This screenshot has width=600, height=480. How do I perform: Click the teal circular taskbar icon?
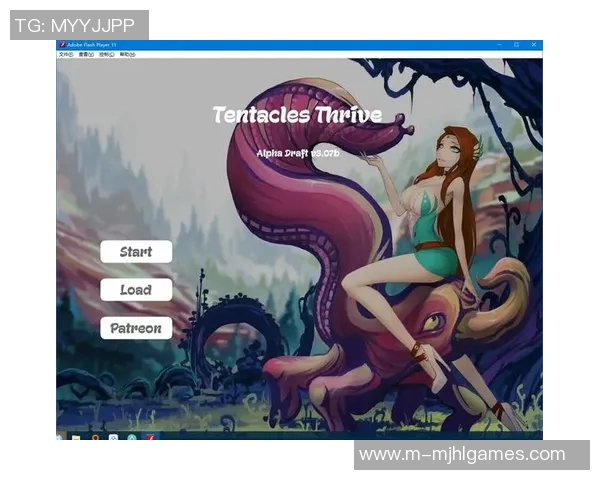[x=131, y=436]
